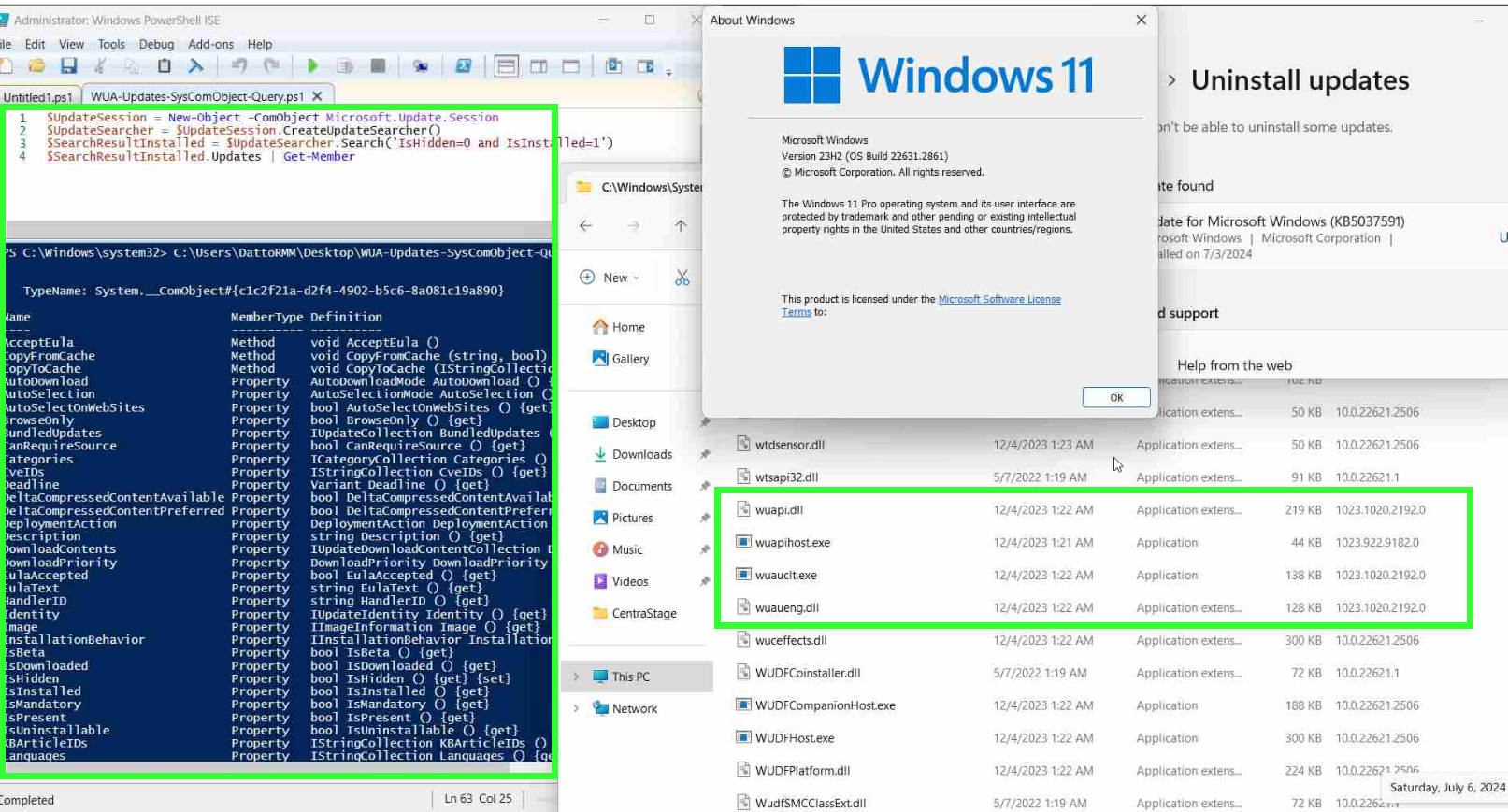This screenshot has height=812, width=1508.
Task: Show Script Pane Top layout icon
Action: (507, 65)
